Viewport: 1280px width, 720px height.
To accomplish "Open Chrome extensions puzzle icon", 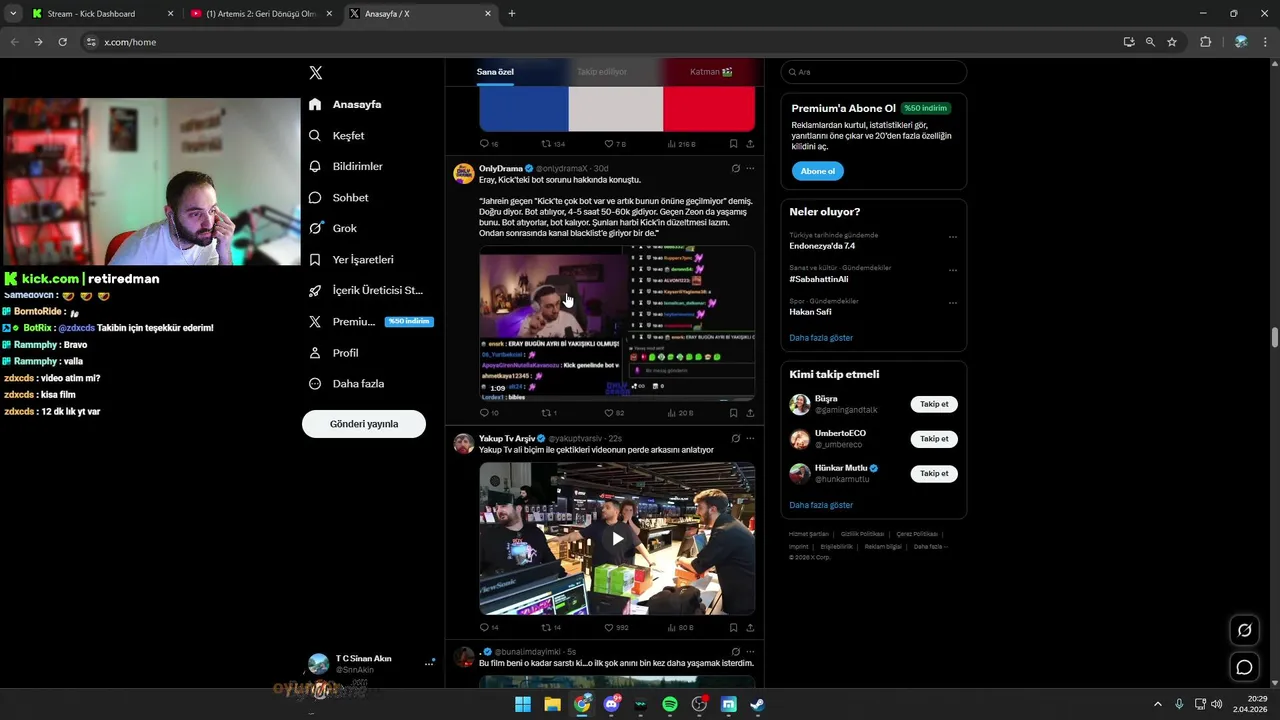I will 1205,42.
